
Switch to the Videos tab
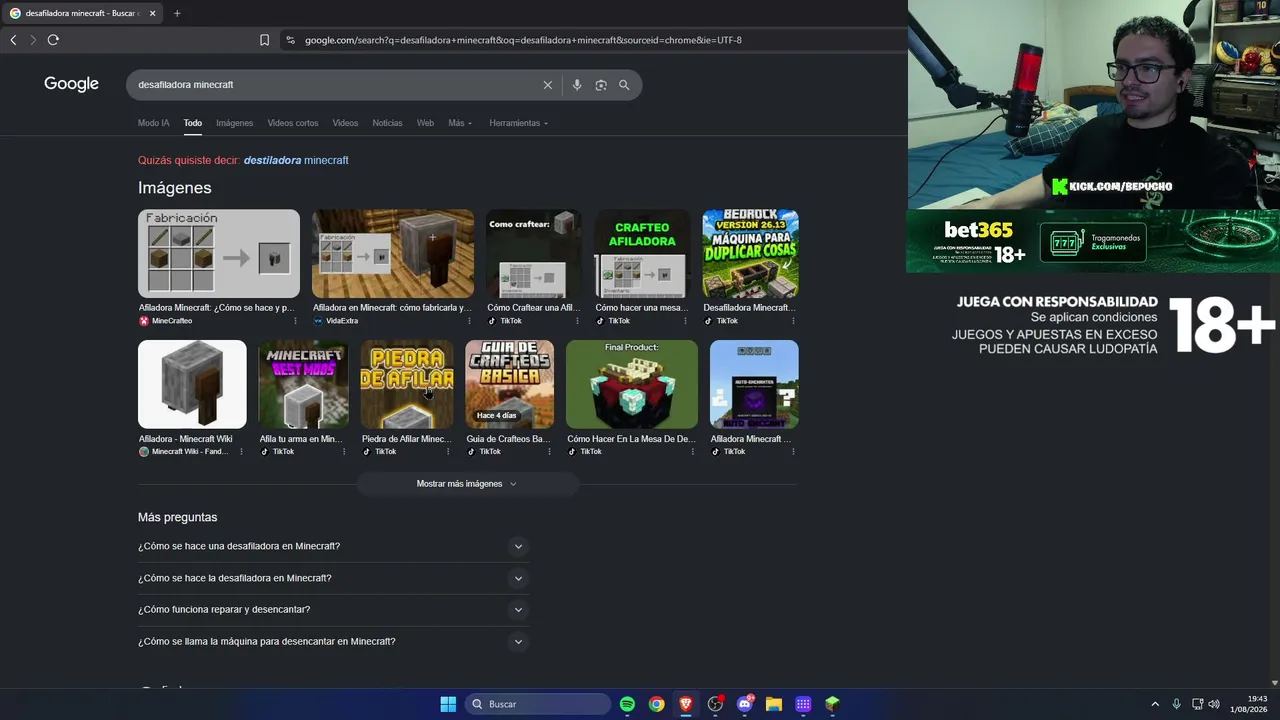pyautogui.click(x=345, y=123)
